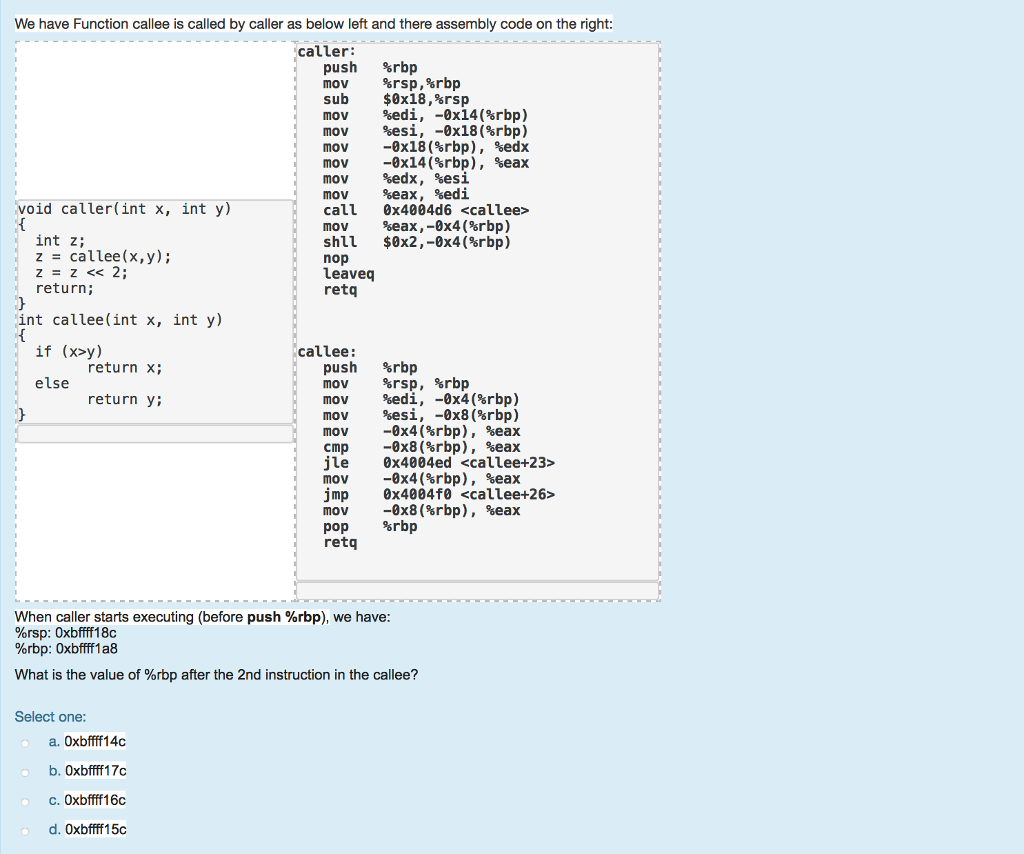Viewport: 1024px width, 854px height.
Task: Click the 'mov -0x18(%rbp), %edx' line
Action: (x=426, y=147)
